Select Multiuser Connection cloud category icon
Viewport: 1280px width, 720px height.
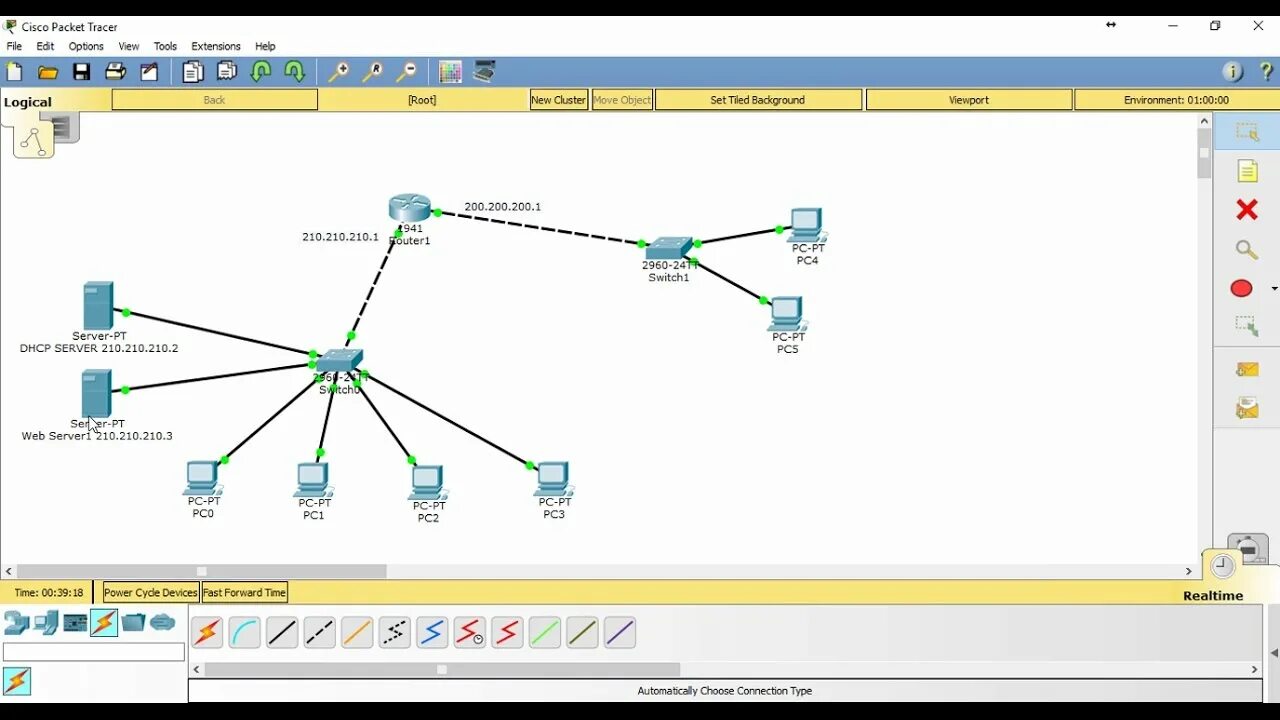point(162,623)
